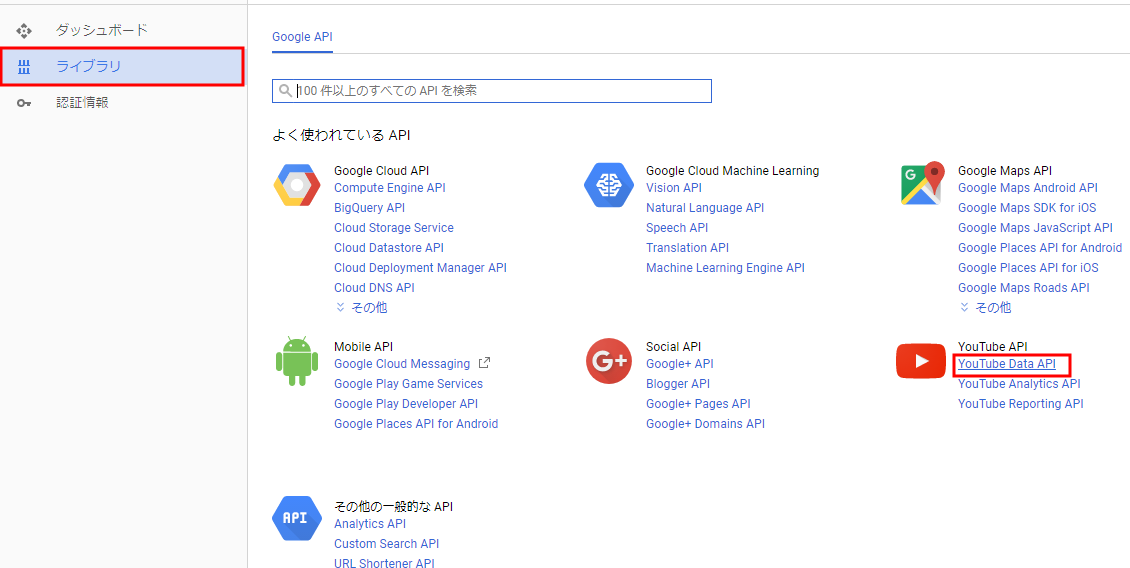Open Google Maps SDK for iOS link
Image resolution: width=1130 pixels, height=568 pixels.
pos(1028,208)
